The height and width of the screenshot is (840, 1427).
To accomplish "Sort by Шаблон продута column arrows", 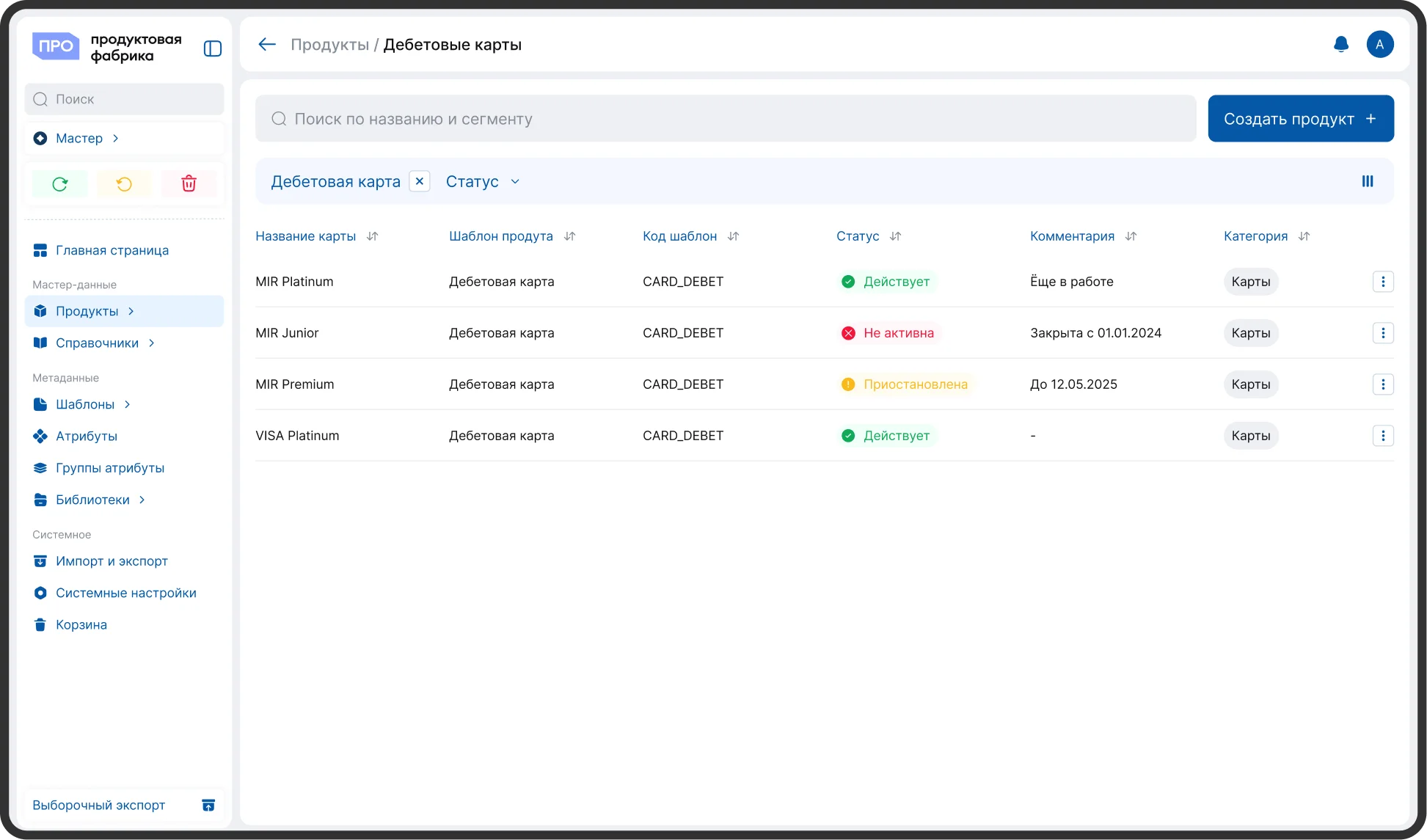I will coord(570,236).
